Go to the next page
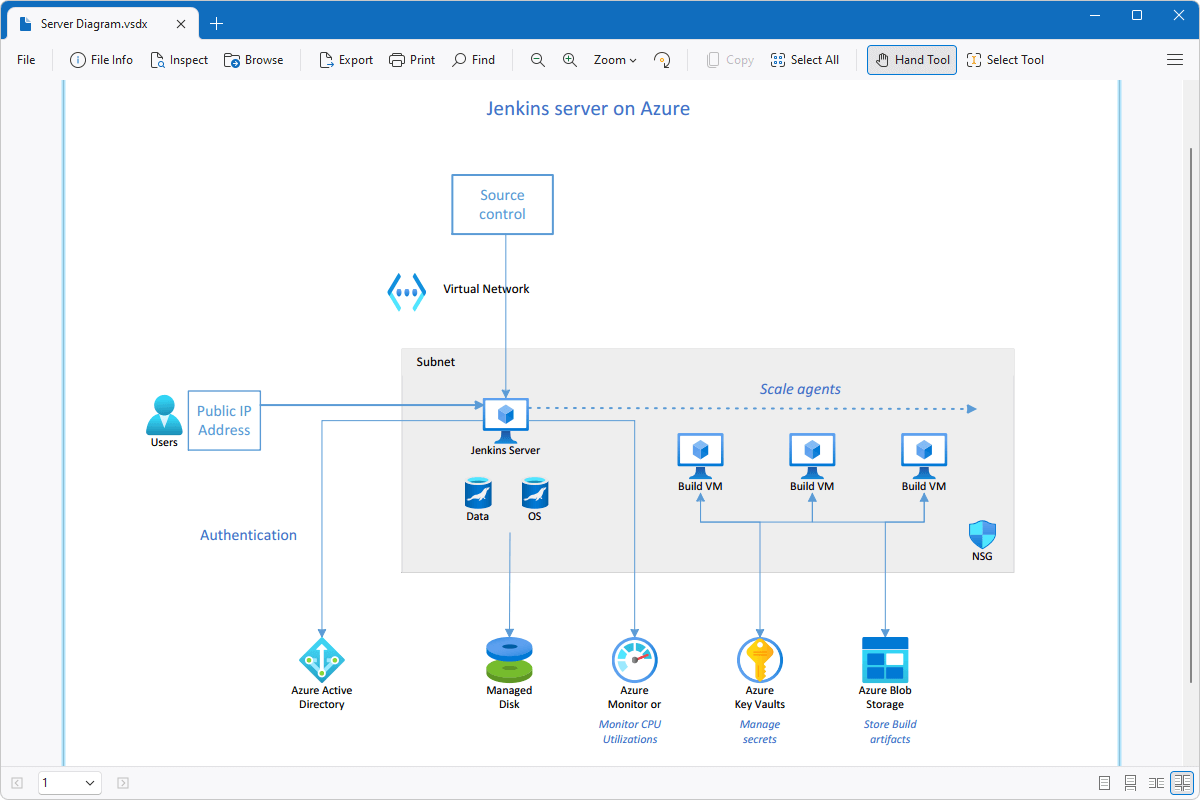This screenshot has height=800, width=1200. pos(123,783)
